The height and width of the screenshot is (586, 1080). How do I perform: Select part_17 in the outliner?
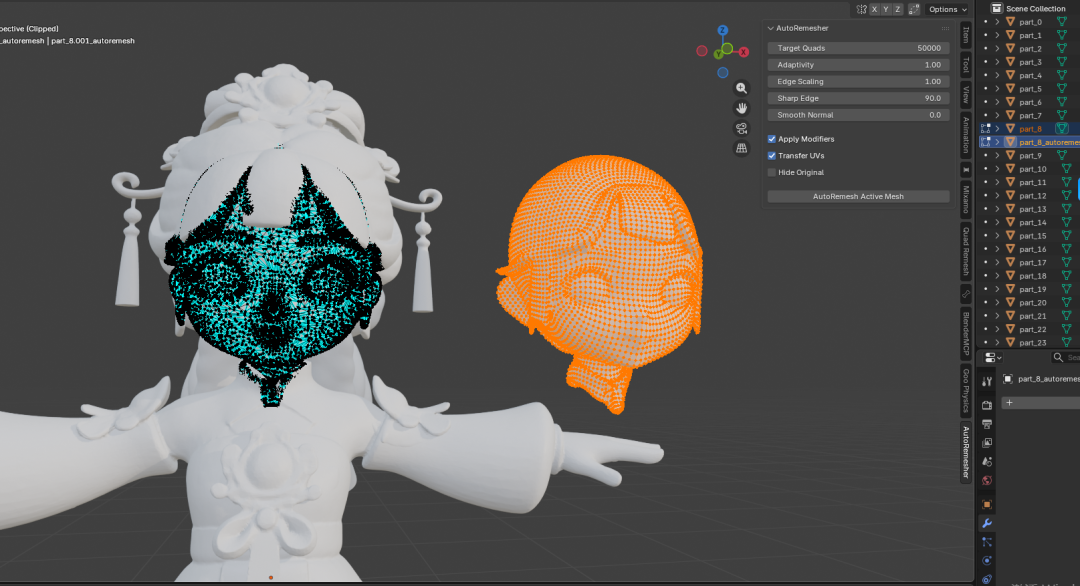coord(1032,262)
